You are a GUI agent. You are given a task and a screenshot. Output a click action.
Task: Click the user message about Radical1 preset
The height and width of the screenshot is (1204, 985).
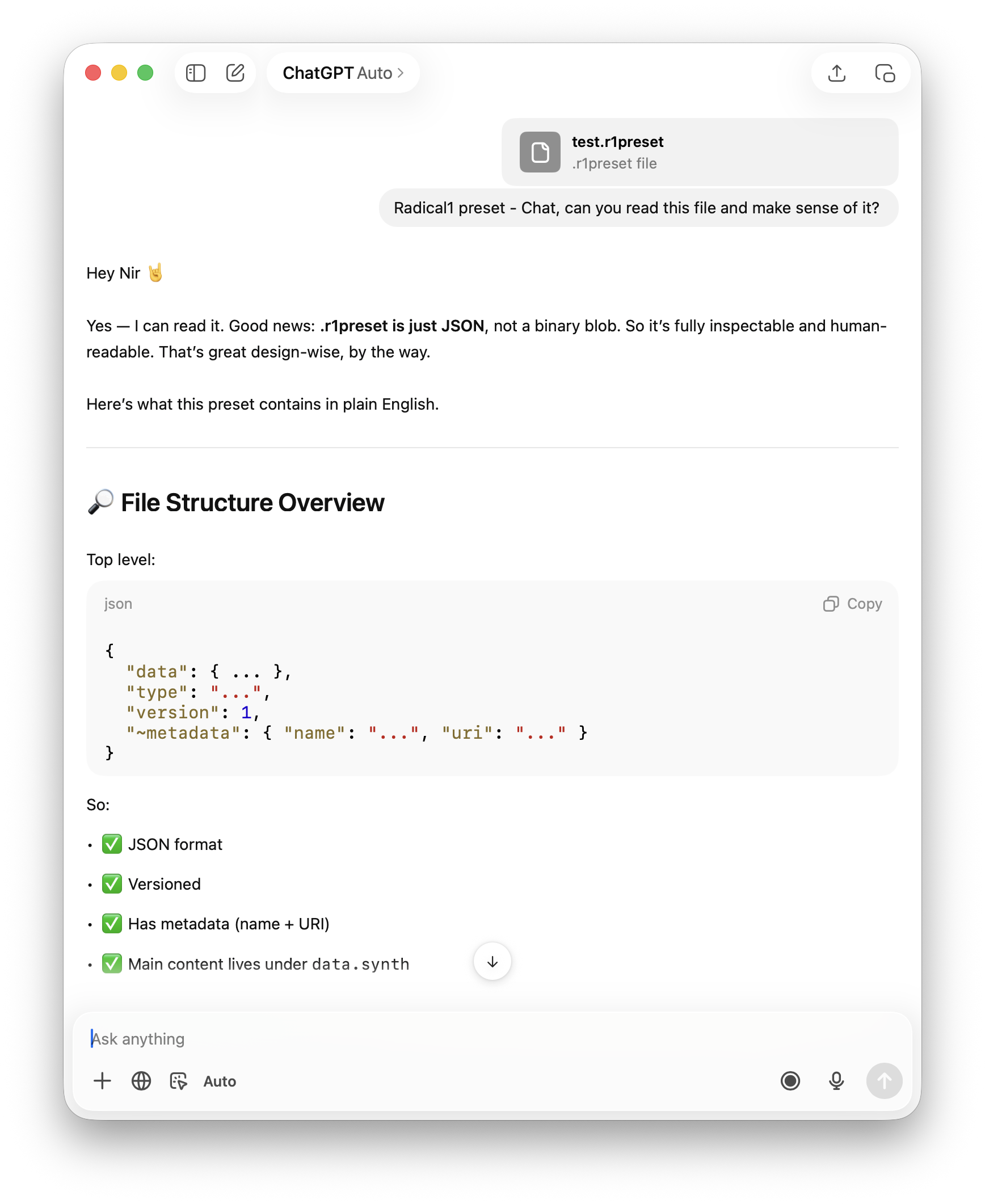tap(638, 208)
